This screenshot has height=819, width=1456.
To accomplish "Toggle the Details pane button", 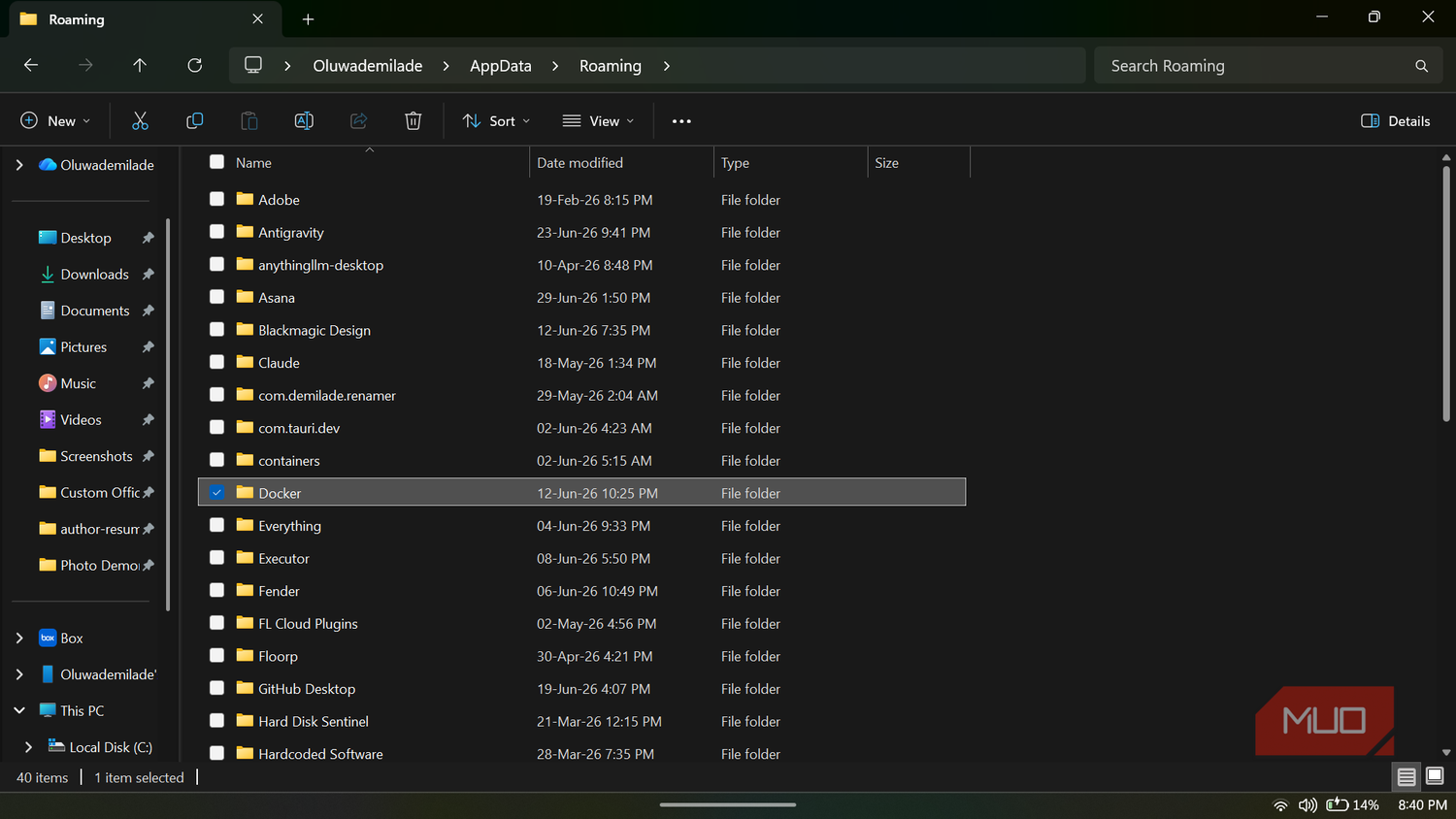I will tap(1396, 121).
